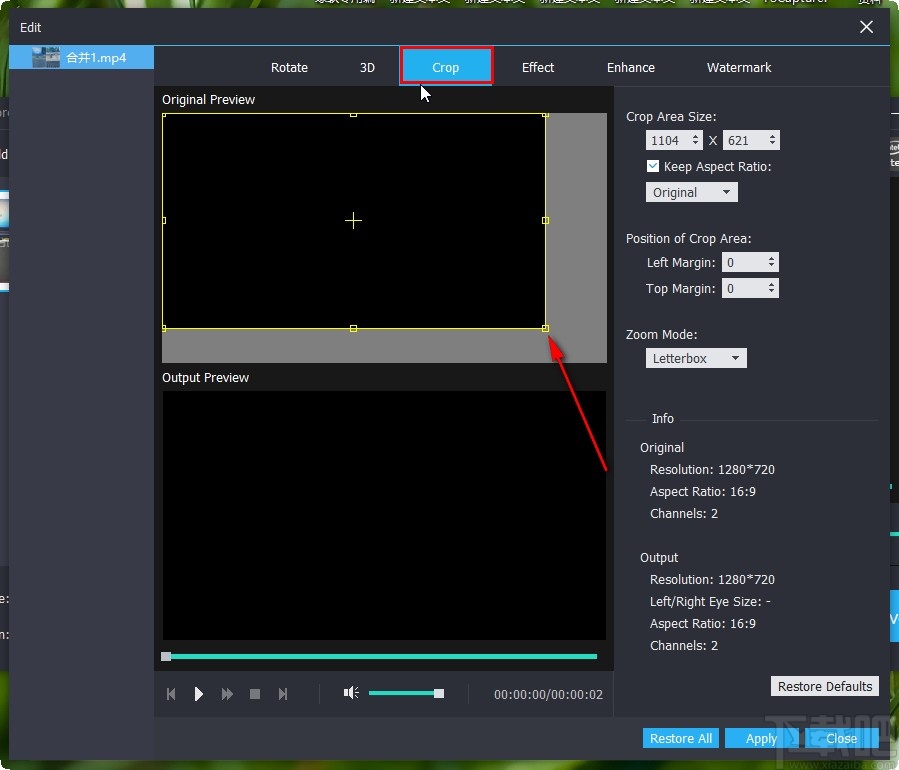Click the playback progress bar handle
Viewport: 899px width, 770px height.
pos(166,656)
